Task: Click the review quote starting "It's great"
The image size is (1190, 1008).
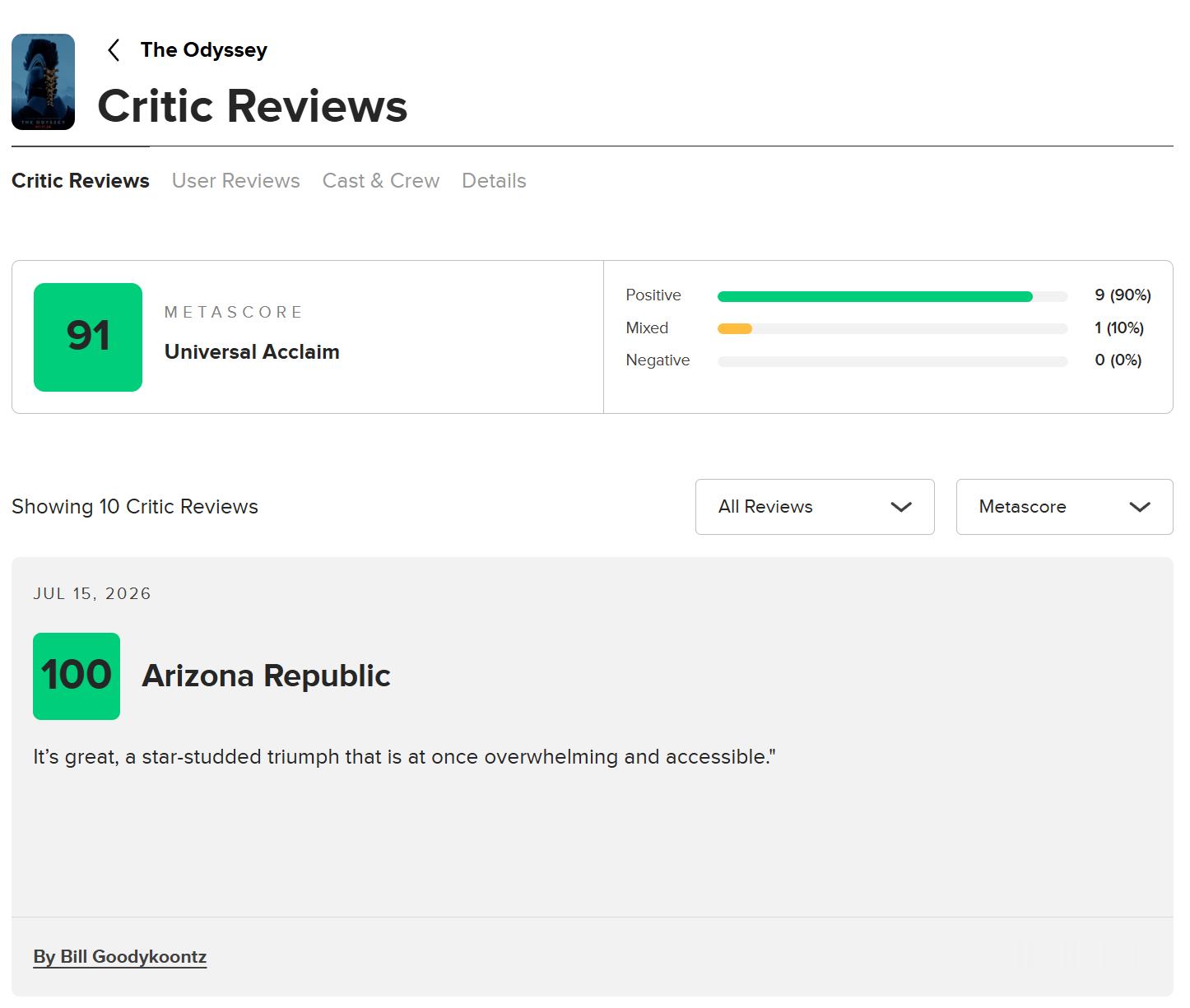Action: click(x=404, y=757)
